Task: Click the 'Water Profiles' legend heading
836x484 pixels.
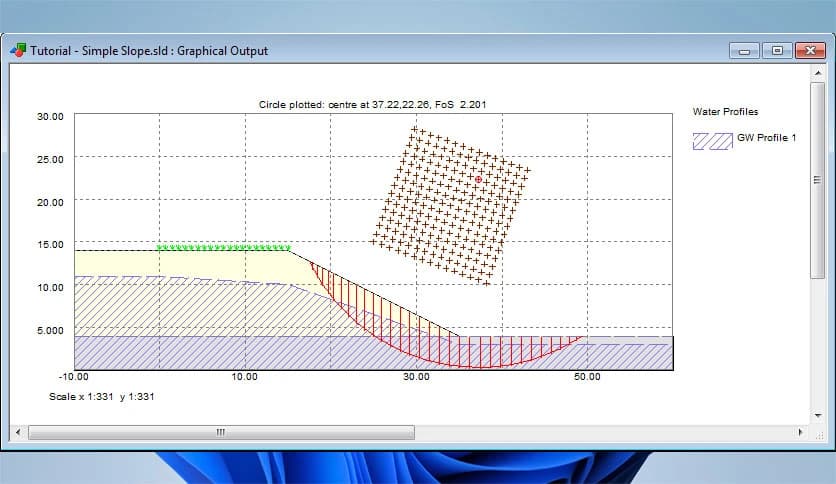Action: tap(726, 112)
